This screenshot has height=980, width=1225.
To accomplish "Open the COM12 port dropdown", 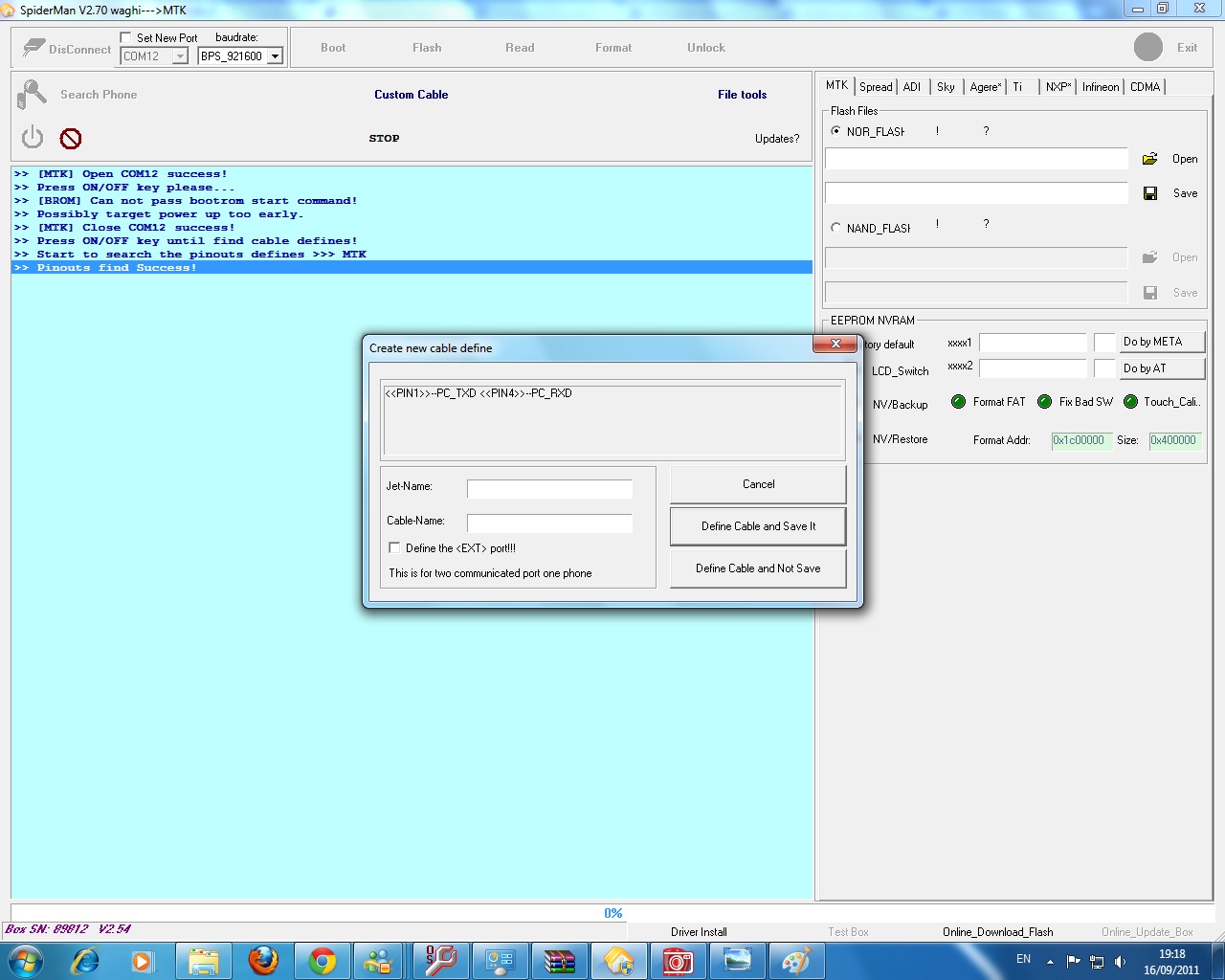I will [179, 56].
